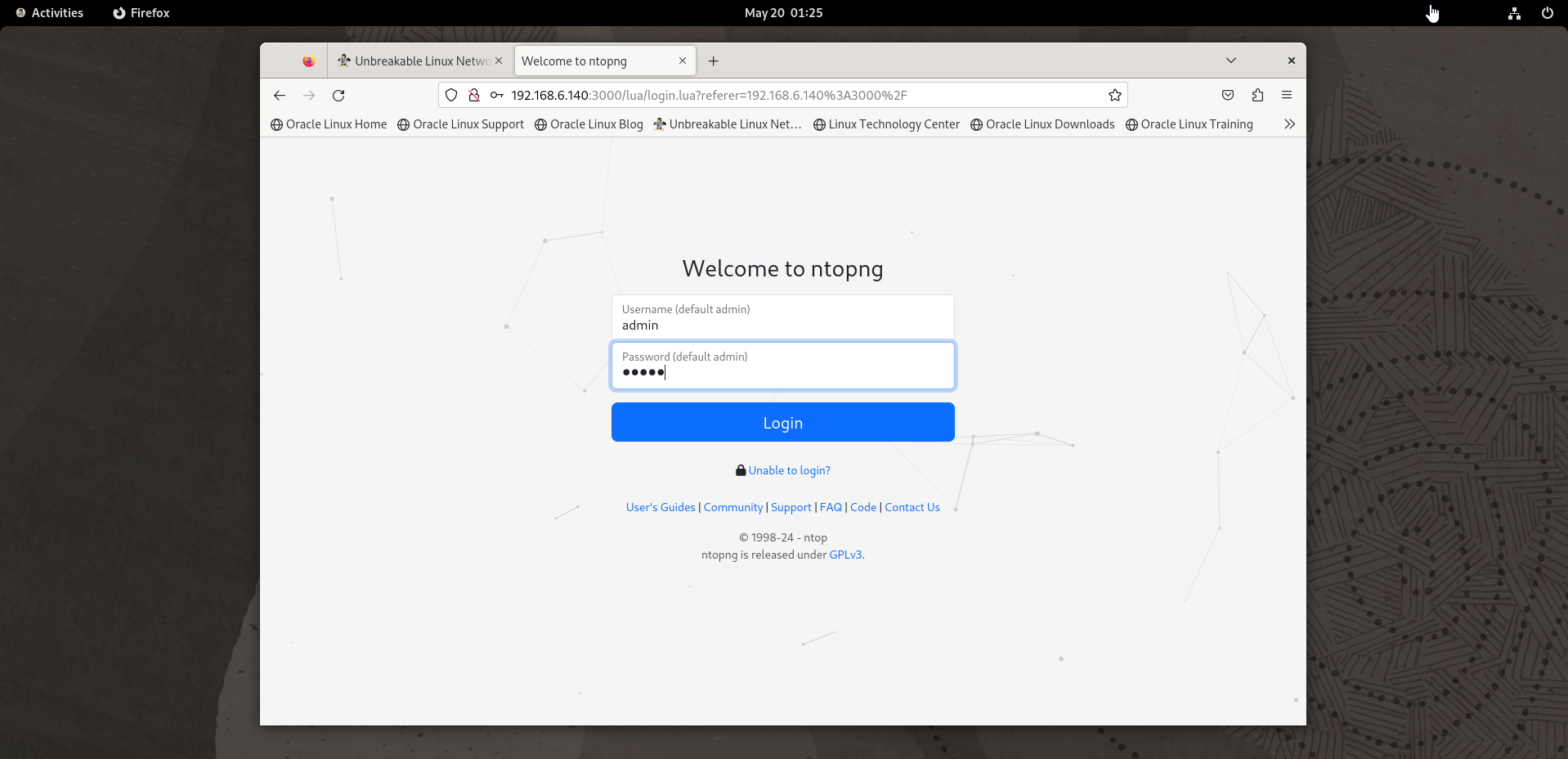Expand the list all tabs dropdown
Screen dimensions: 1568x759
[x=1231, y=61]
